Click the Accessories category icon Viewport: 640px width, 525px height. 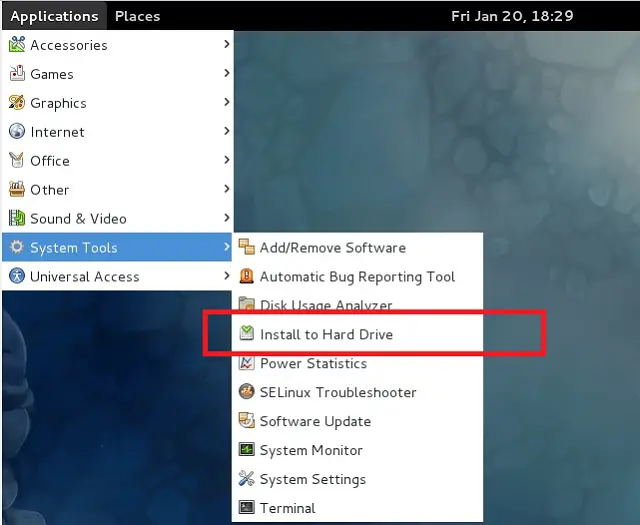(17, 44)
